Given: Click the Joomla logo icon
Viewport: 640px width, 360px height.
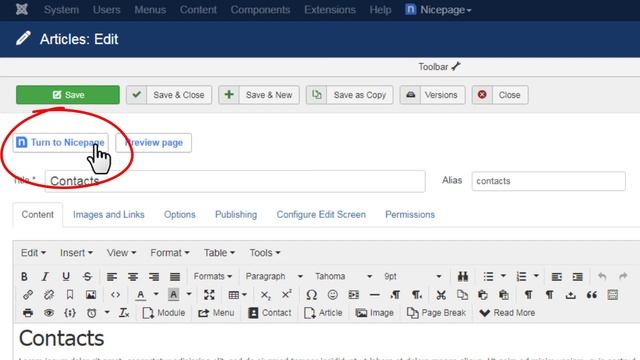Looking at the screenshot, I should click(x=22, y=9).
